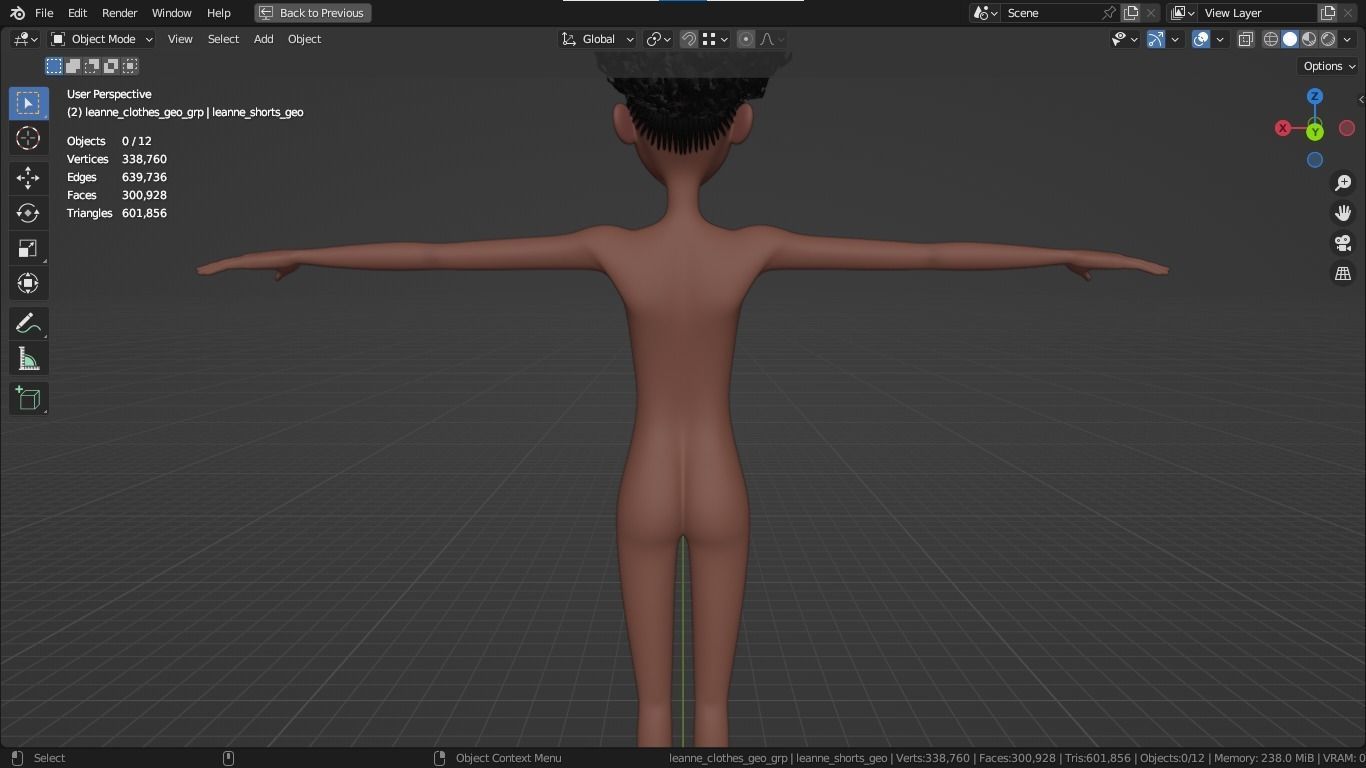Toggle snapping magnet

(x=689, y=39)
